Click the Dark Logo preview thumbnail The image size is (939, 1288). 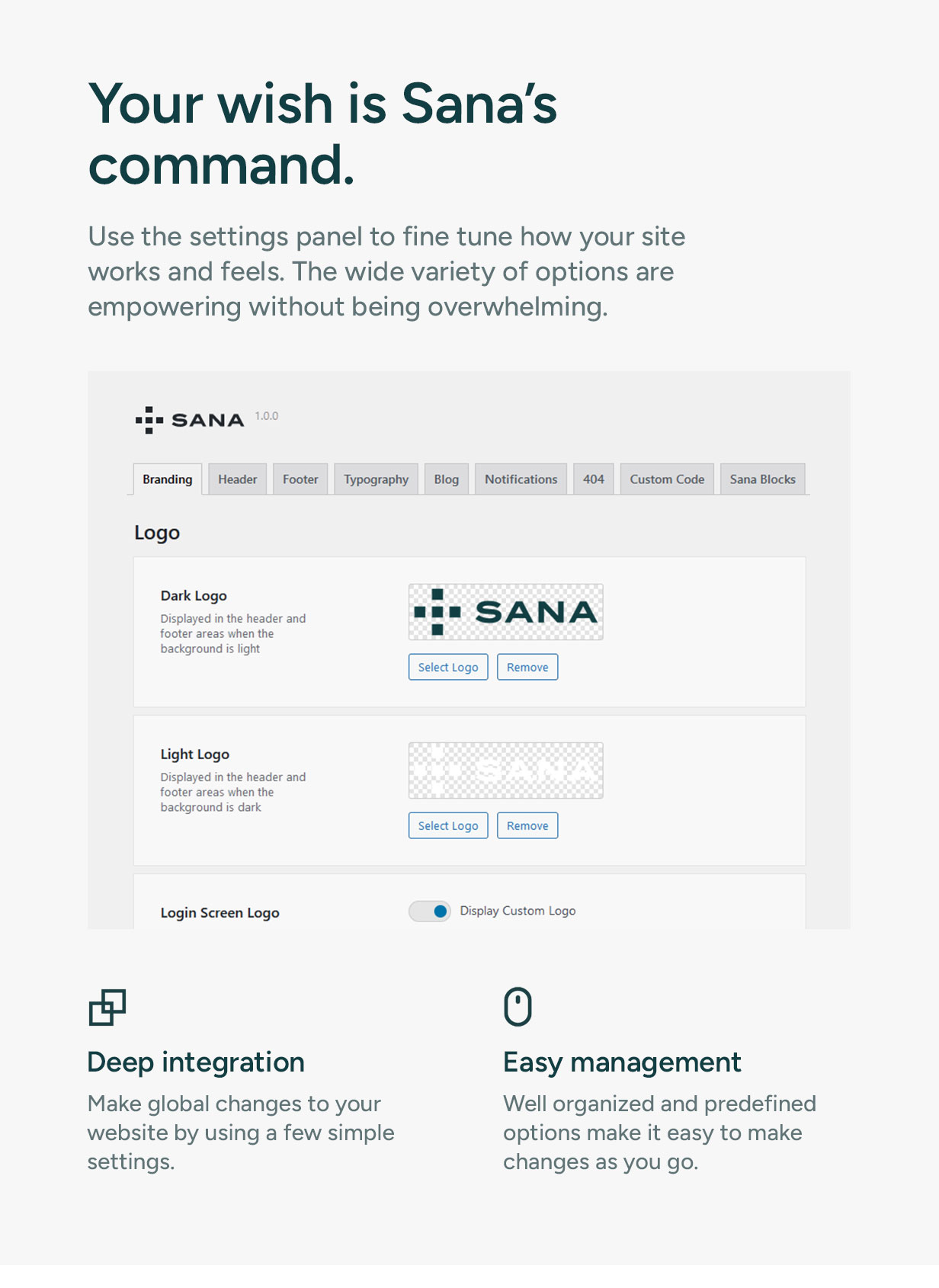505,612
